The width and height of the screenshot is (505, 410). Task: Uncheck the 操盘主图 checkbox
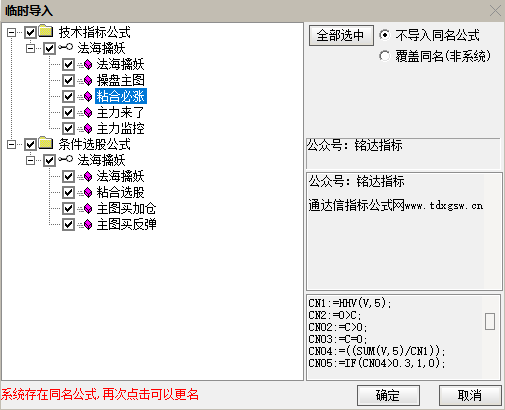(68, 80)
